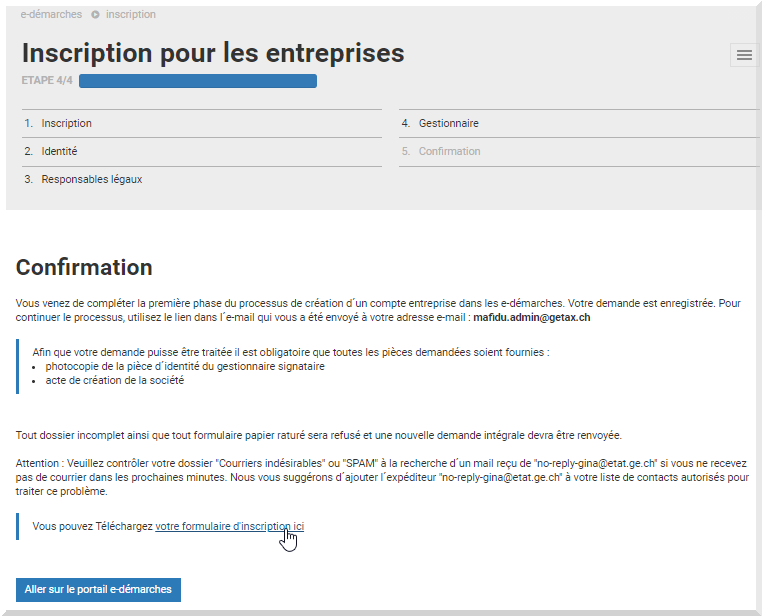Click the Inscription pour les entreprises title
Viewport: 762px width, 616px height.
click(213, 52)
